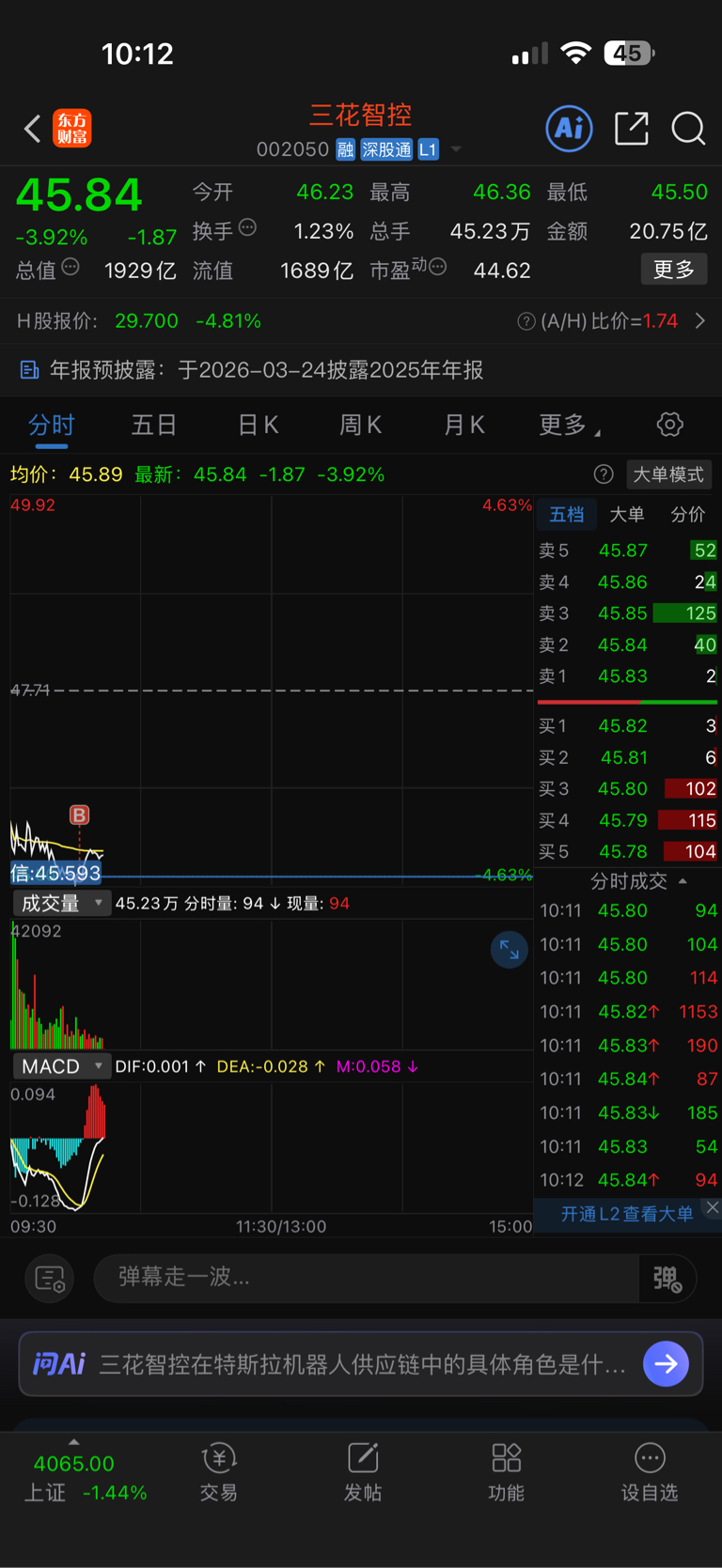Select the 五档 order book tab
Viewport: 722px width, 1568px height.
pyautogui.click(x=567, y=514)
